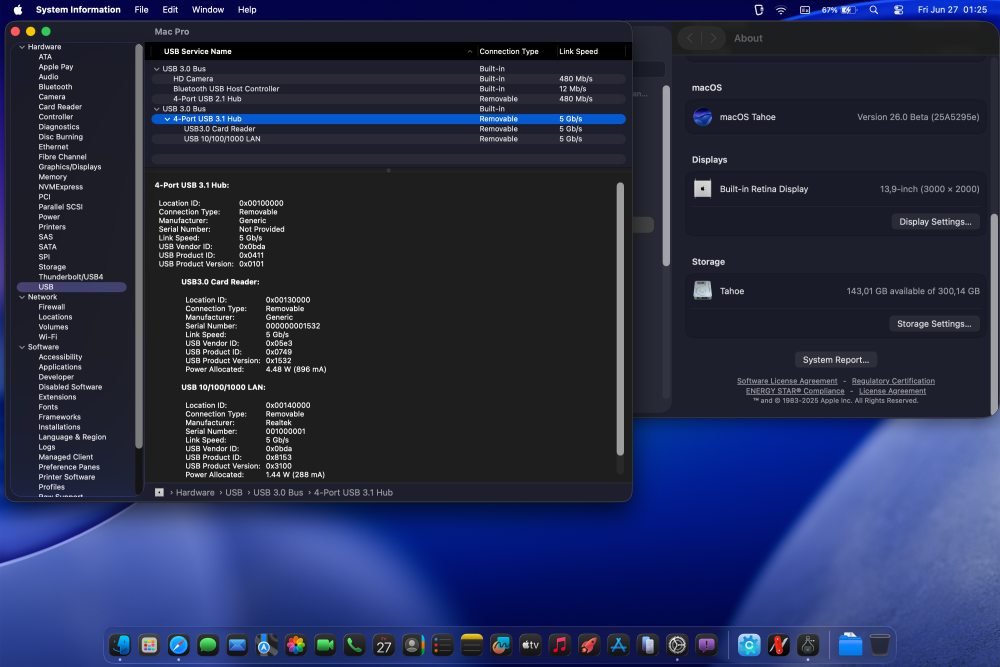Click the USB details pane scrollbar

(620, 319)
